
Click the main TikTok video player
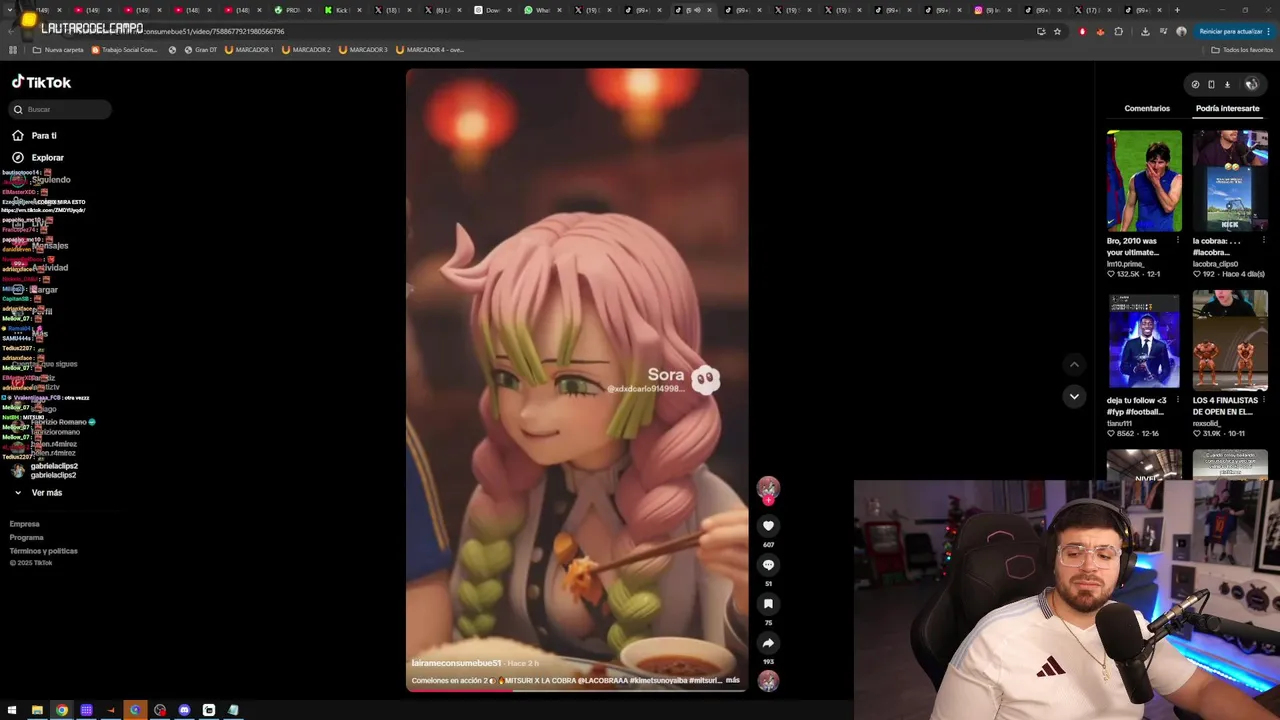click(577, 380)
